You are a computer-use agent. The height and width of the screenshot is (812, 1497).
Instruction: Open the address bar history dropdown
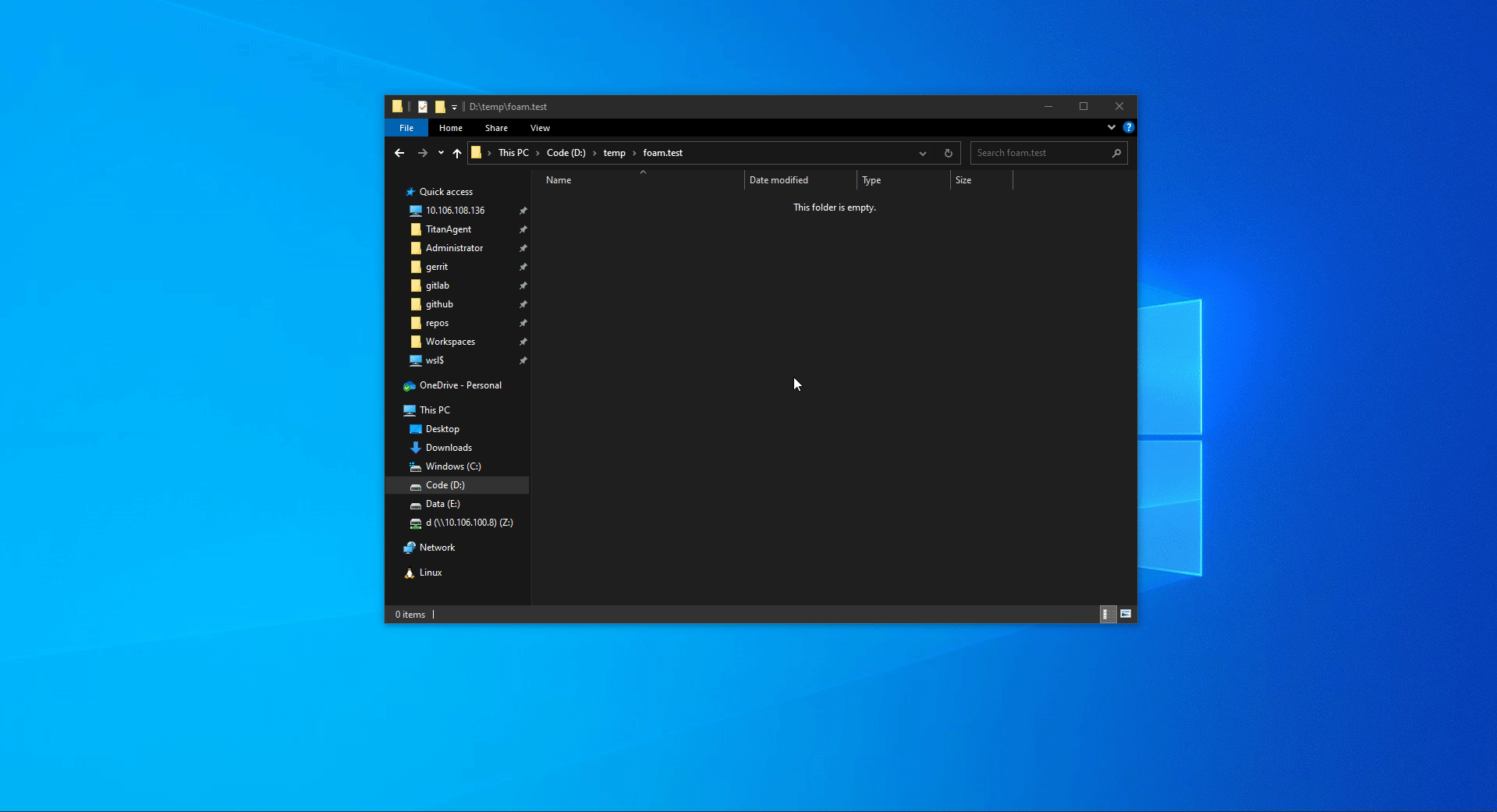click(x=923, y=153)
